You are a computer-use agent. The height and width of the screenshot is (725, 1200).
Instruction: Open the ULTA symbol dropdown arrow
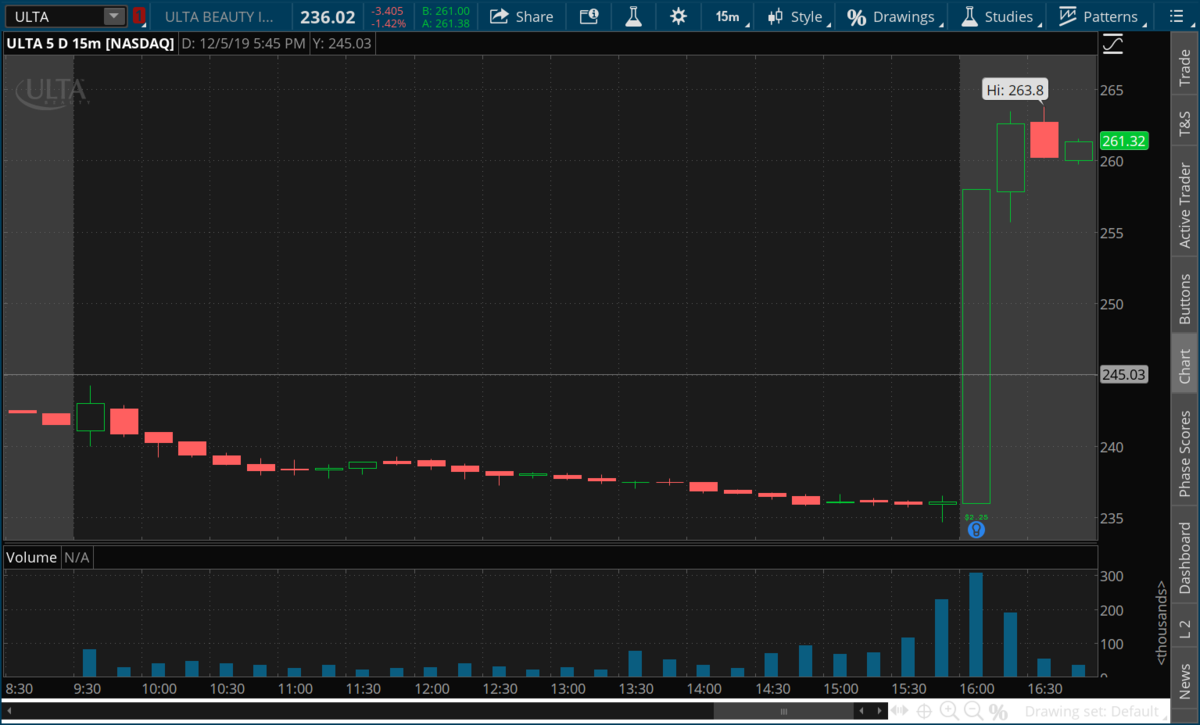114,16
